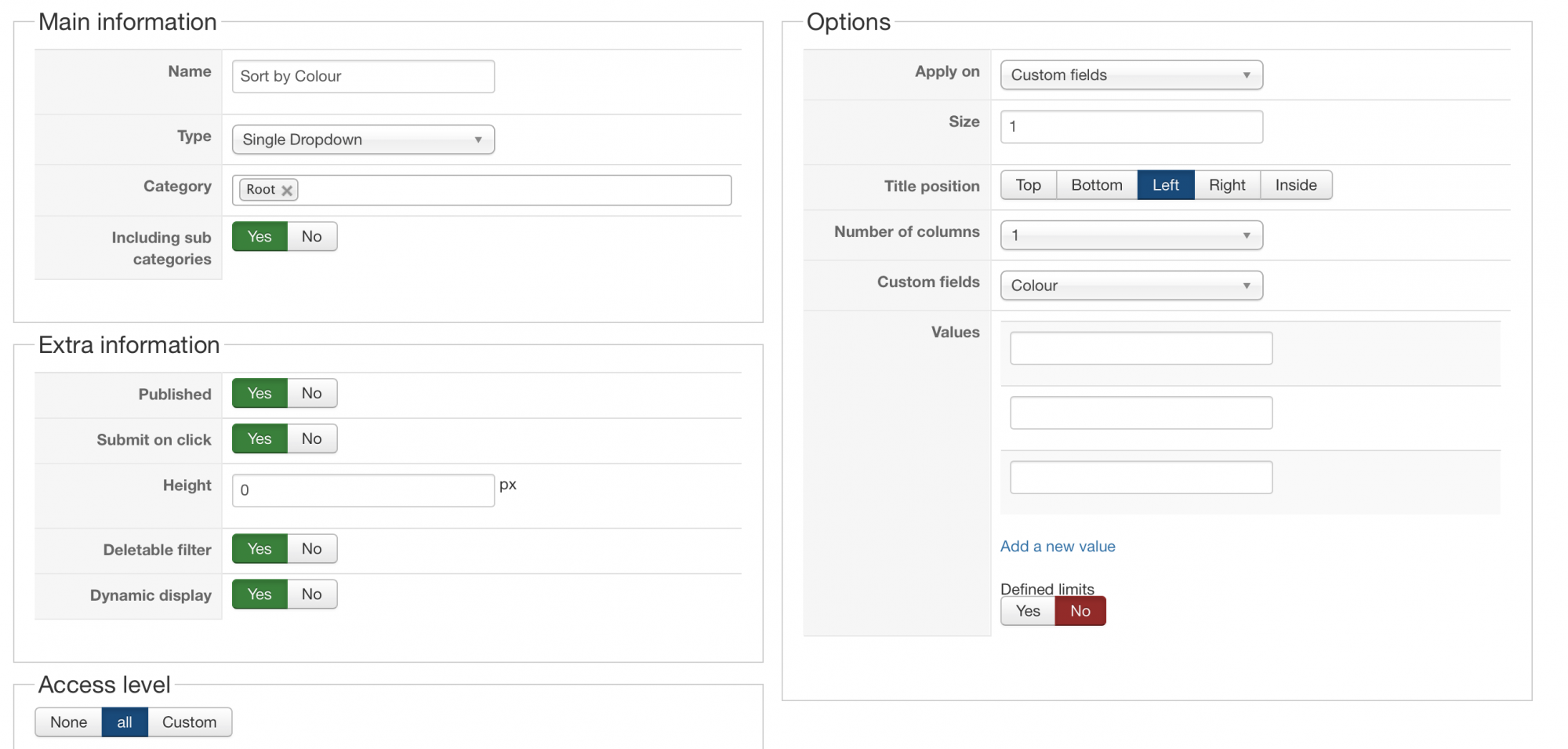Set Published to No

click(x=312, y=394)
